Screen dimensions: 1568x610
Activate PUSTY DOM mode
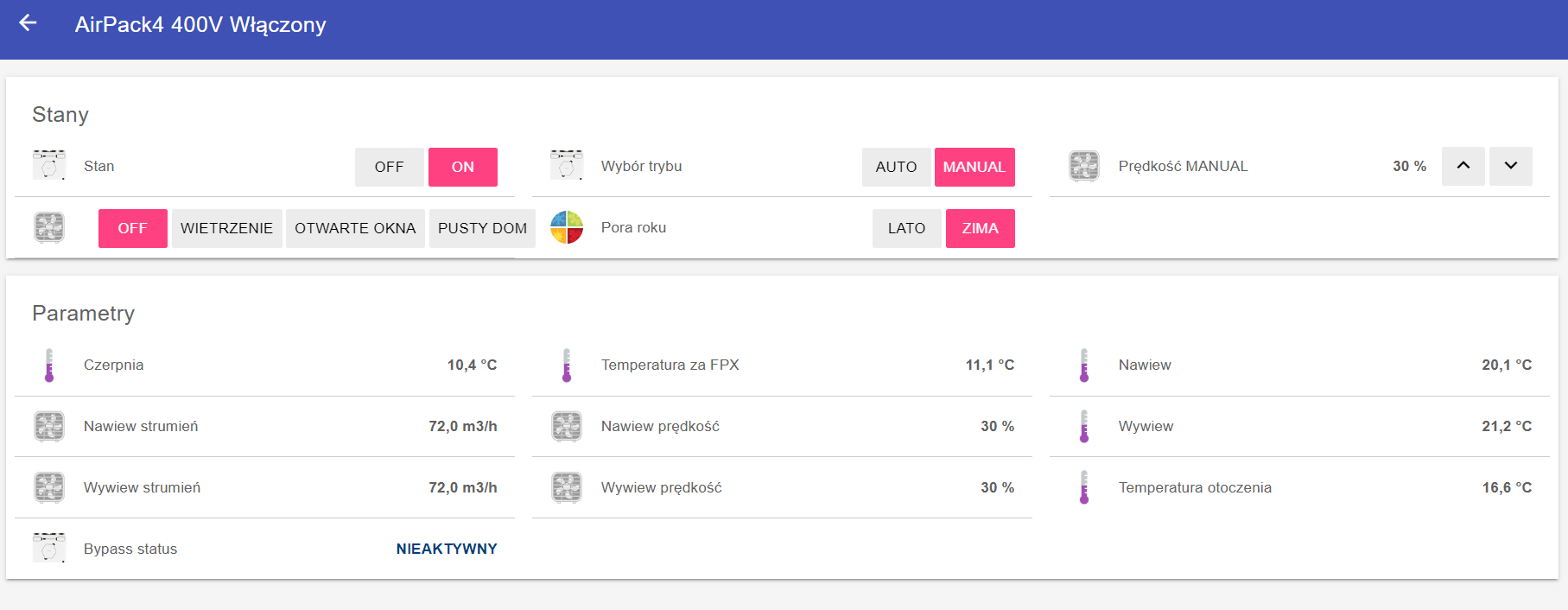pyautogui.click(x=483, y=228)
